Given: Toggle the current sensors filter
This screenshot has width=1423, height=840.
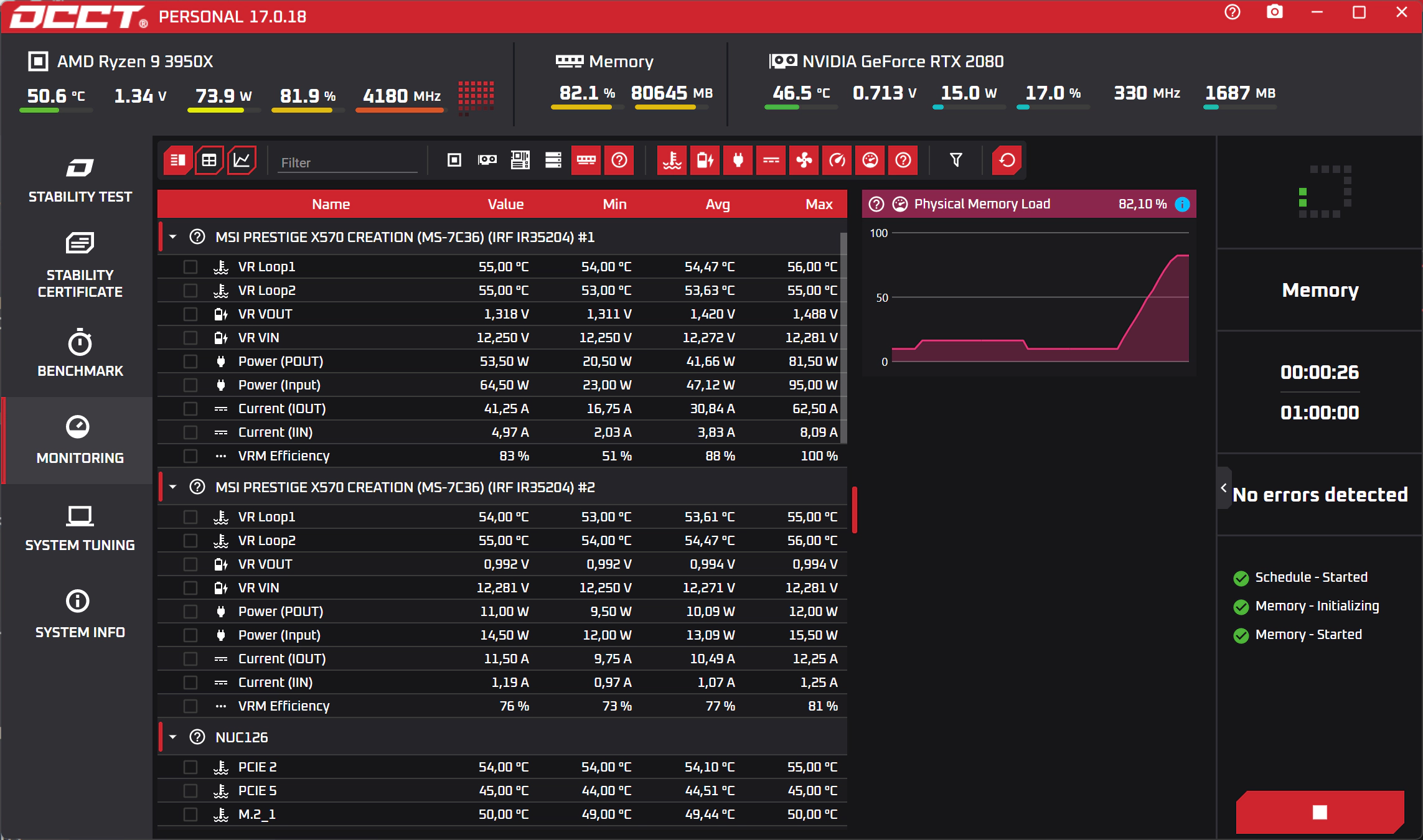Looking at the screenshot, I should click(771, 161).
